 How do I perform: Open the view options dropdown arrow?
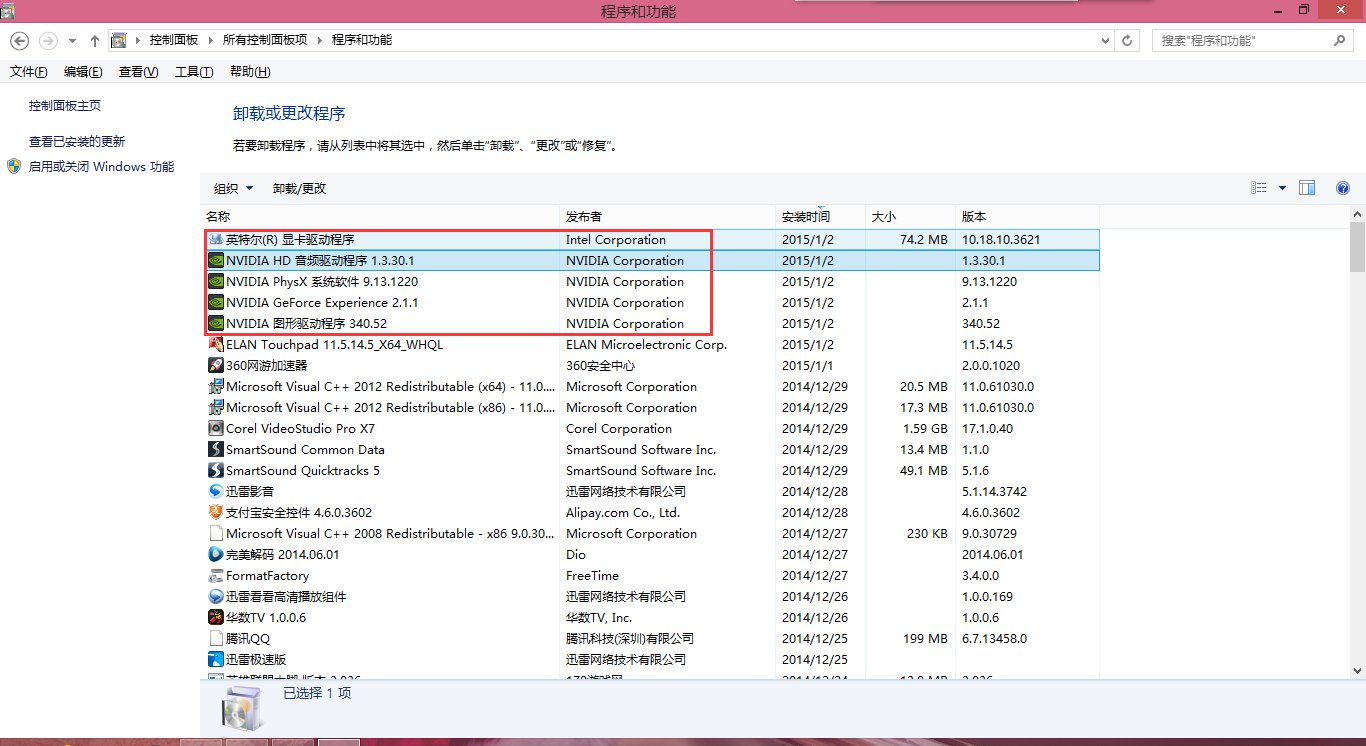click(x=1283, y=188)
